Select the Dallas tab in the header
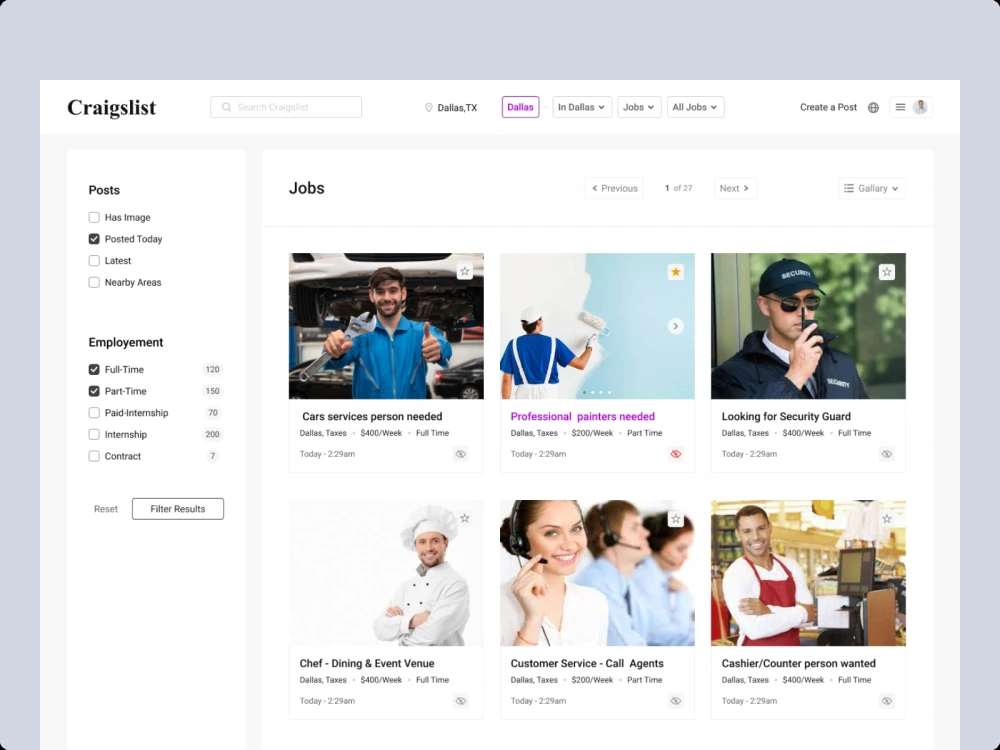This screenshot has height=750, width=1000. pyautogui.click(x=520, y=106)
